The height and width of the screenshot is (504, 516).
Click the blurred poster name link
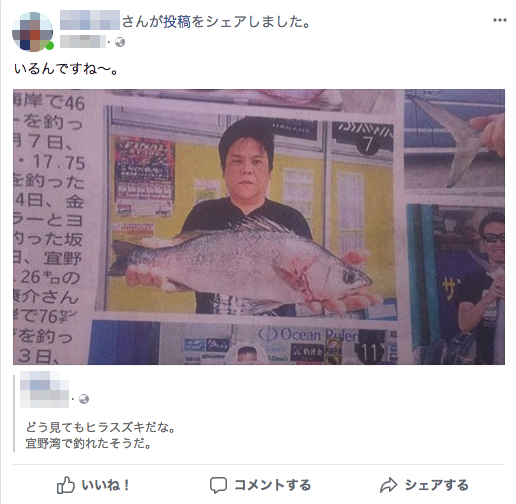coord(90,20)
